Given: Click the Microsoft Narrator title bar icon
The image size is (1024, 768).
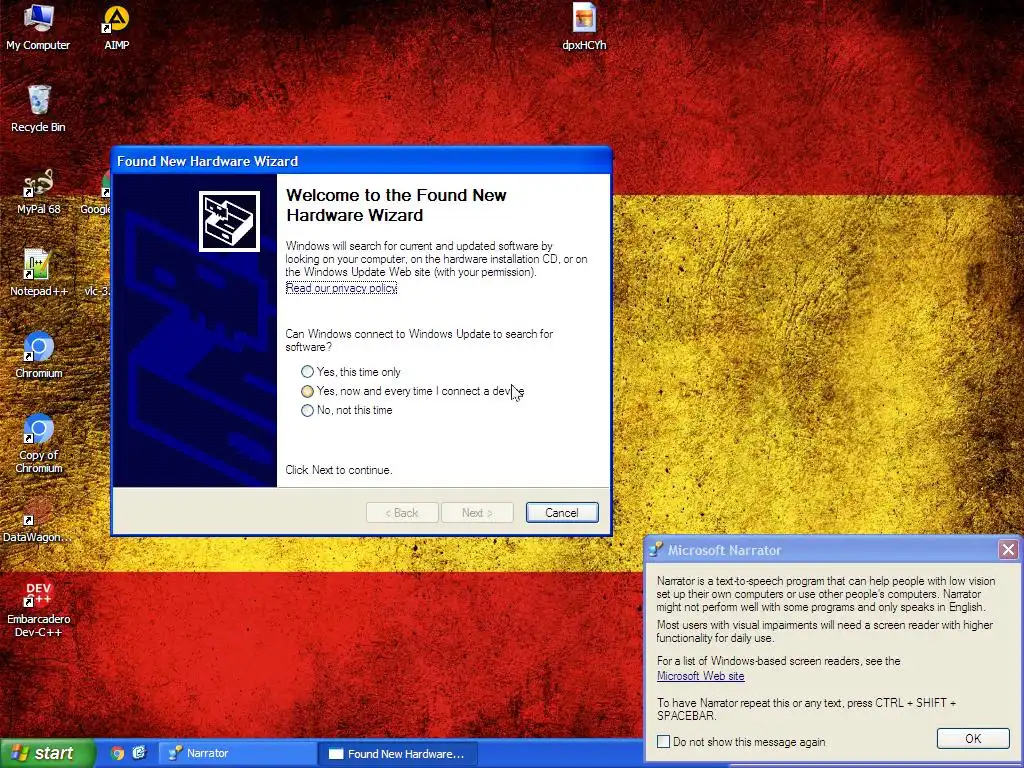Looking at the screenshot, I should [656, 550].
